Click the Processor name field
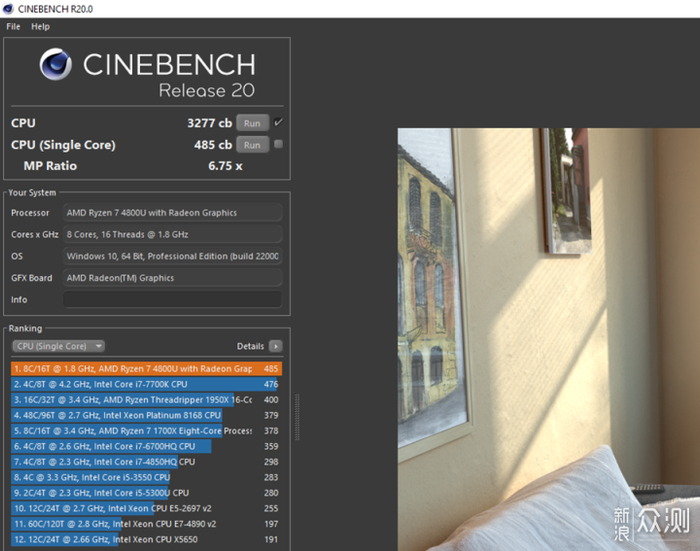The height and width of the screenshot is (551, 700). coord(172,213)
